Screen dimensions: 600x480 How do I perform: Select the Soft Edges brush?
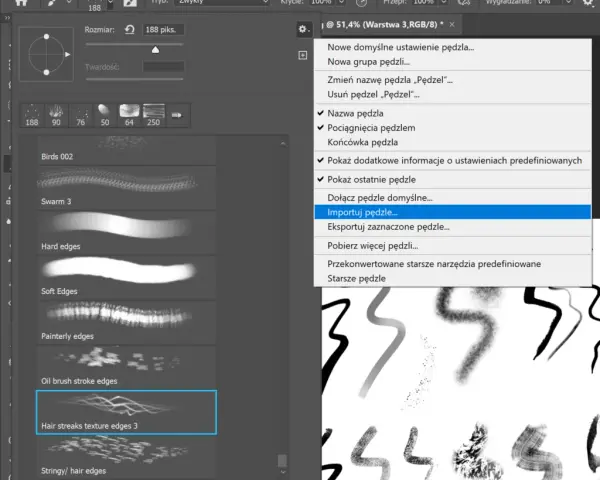(x=126, y=278)
